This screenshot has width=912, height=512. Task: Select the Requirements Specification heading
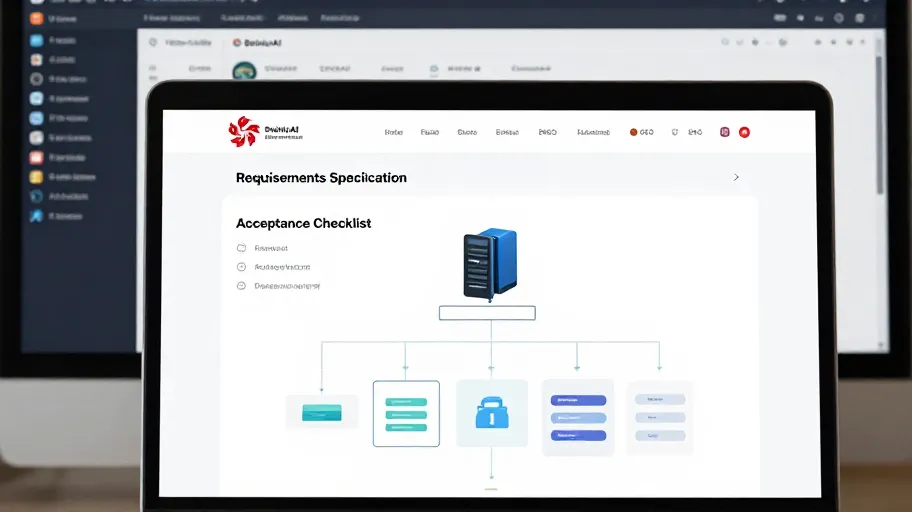[321, 177]
